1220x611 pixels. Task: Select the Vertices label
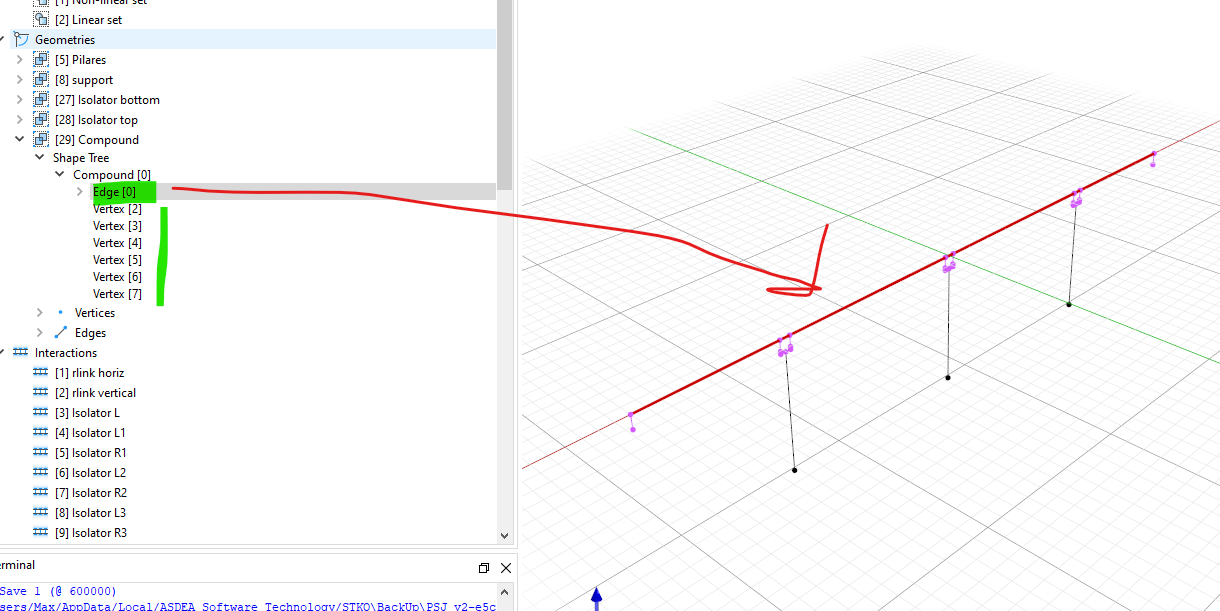tap(95, 313)
